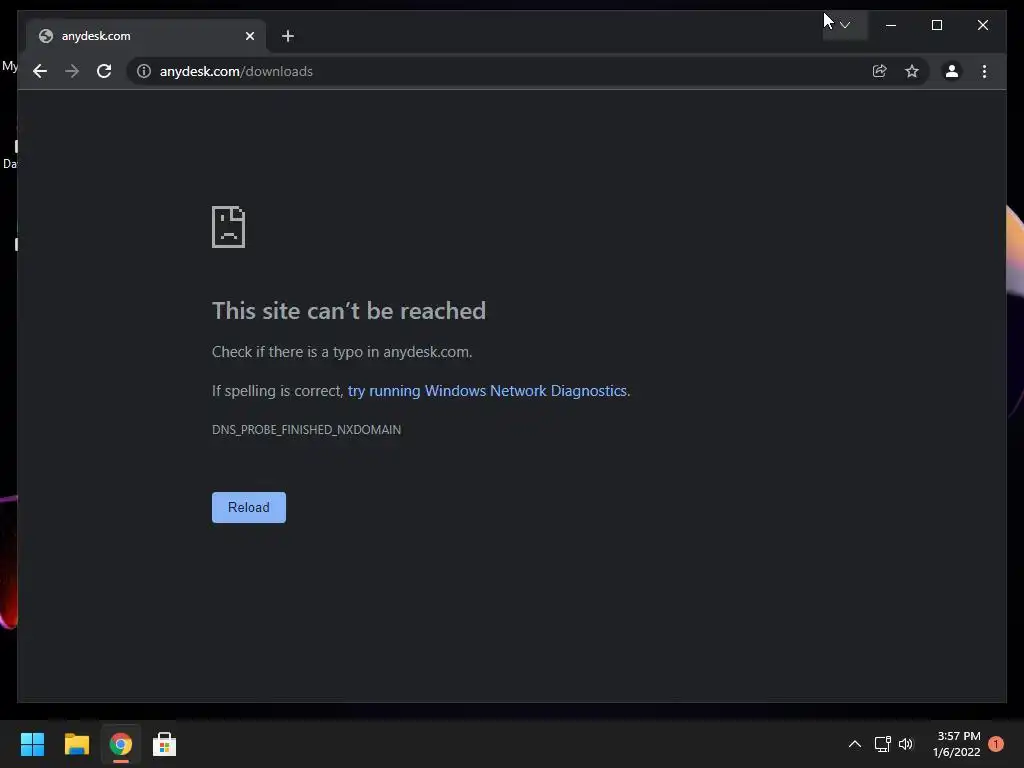Open Chrome three-dot menu
This screenshot has width=1024, height=768.
click(x=984, y=71)
